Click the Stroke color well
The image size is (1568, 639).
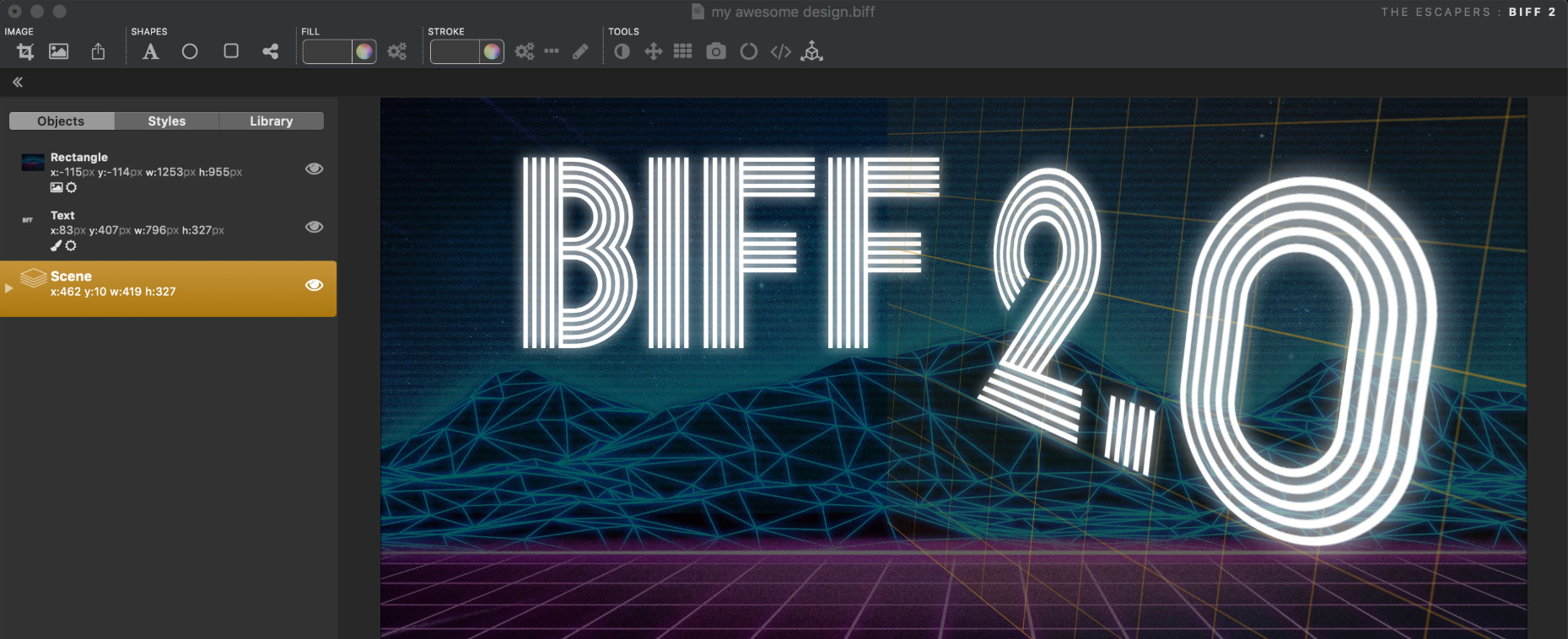455,51
